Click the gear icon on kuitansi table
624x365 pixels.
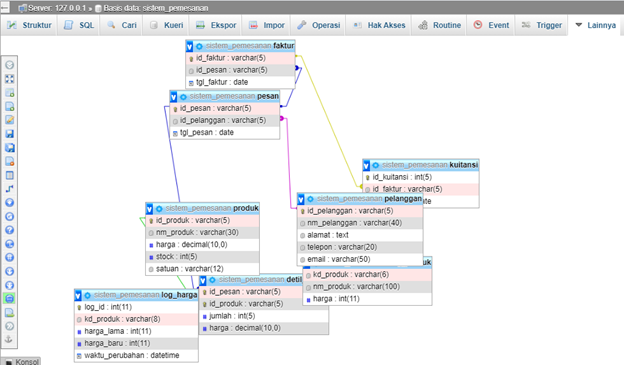(375, 165)
